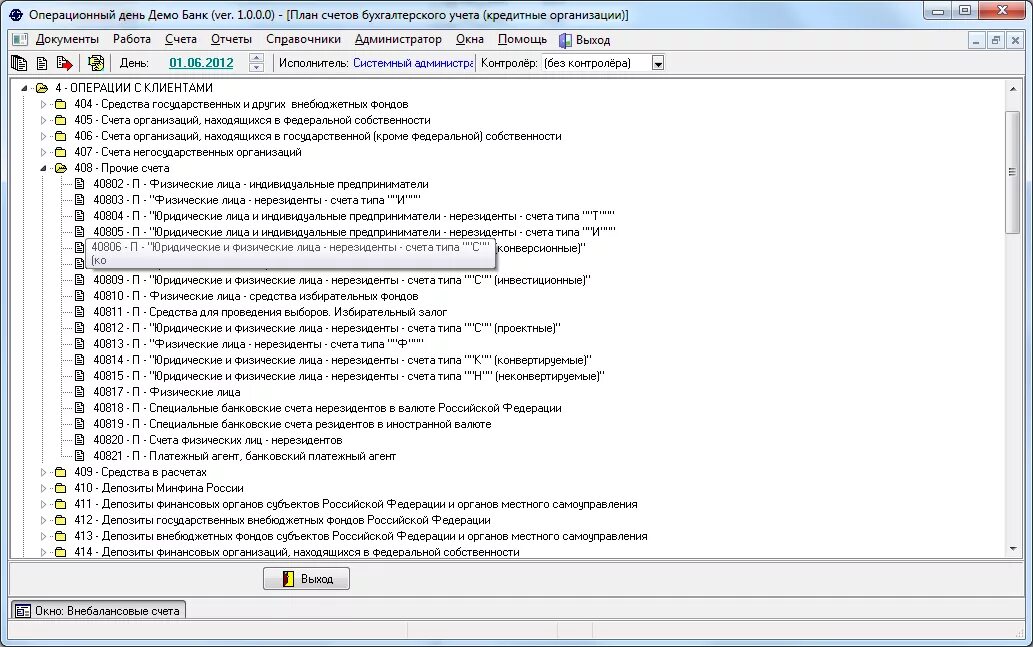Select account 40818 special nonresident accounts
This screenshot has width=1033, height=647.
pyautogui.click(x=327, y=408)
